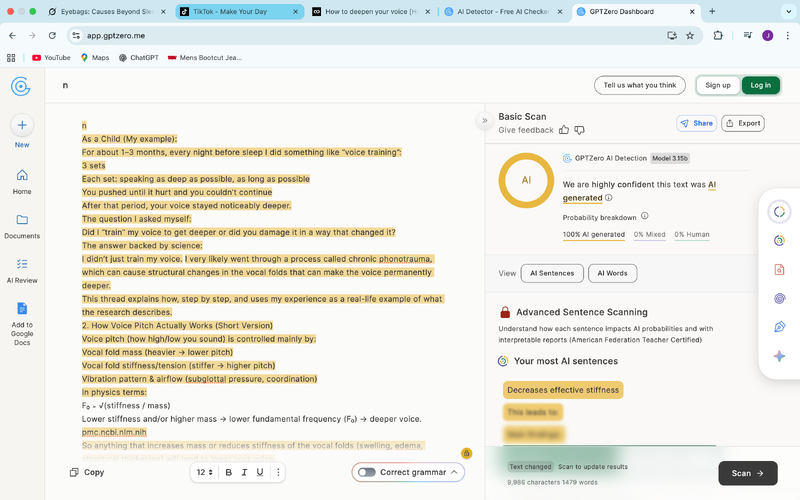Click the New plus icon
The width and height of the screenshot is (800, 500).
(22, 126)
